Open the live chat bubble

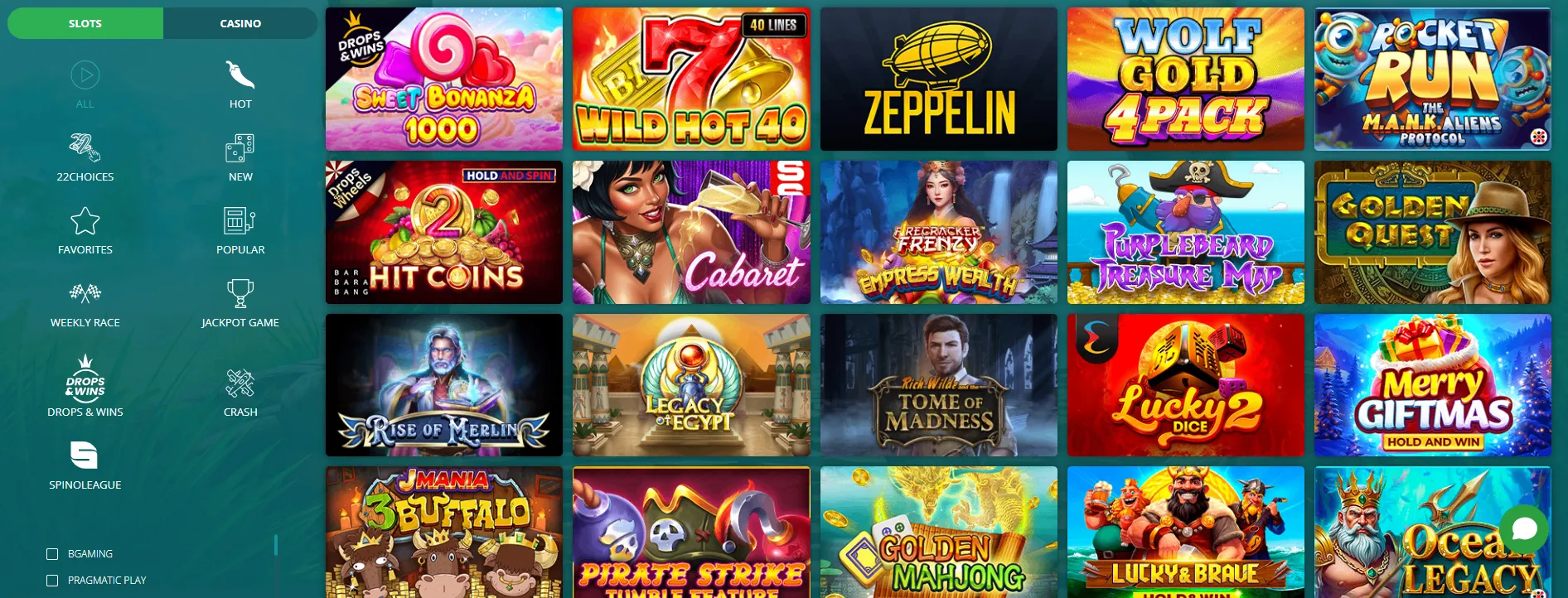pyautogui.click(x=1524, y=528)
